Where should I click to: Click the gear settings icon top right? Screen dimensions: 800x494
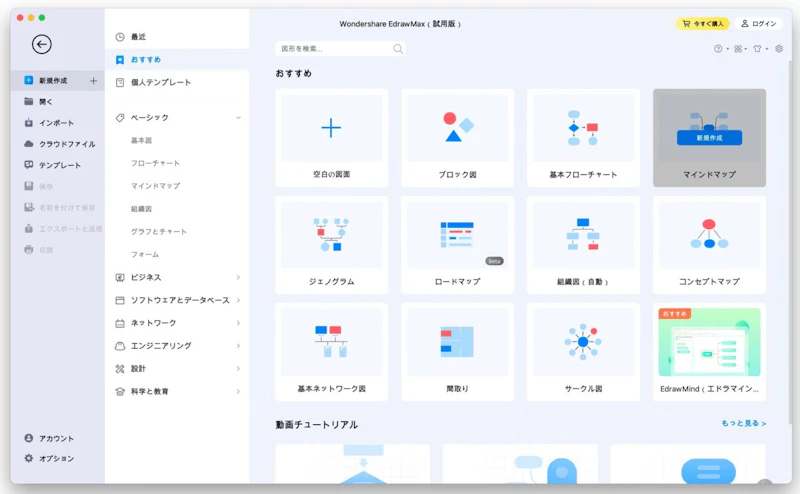779,49
